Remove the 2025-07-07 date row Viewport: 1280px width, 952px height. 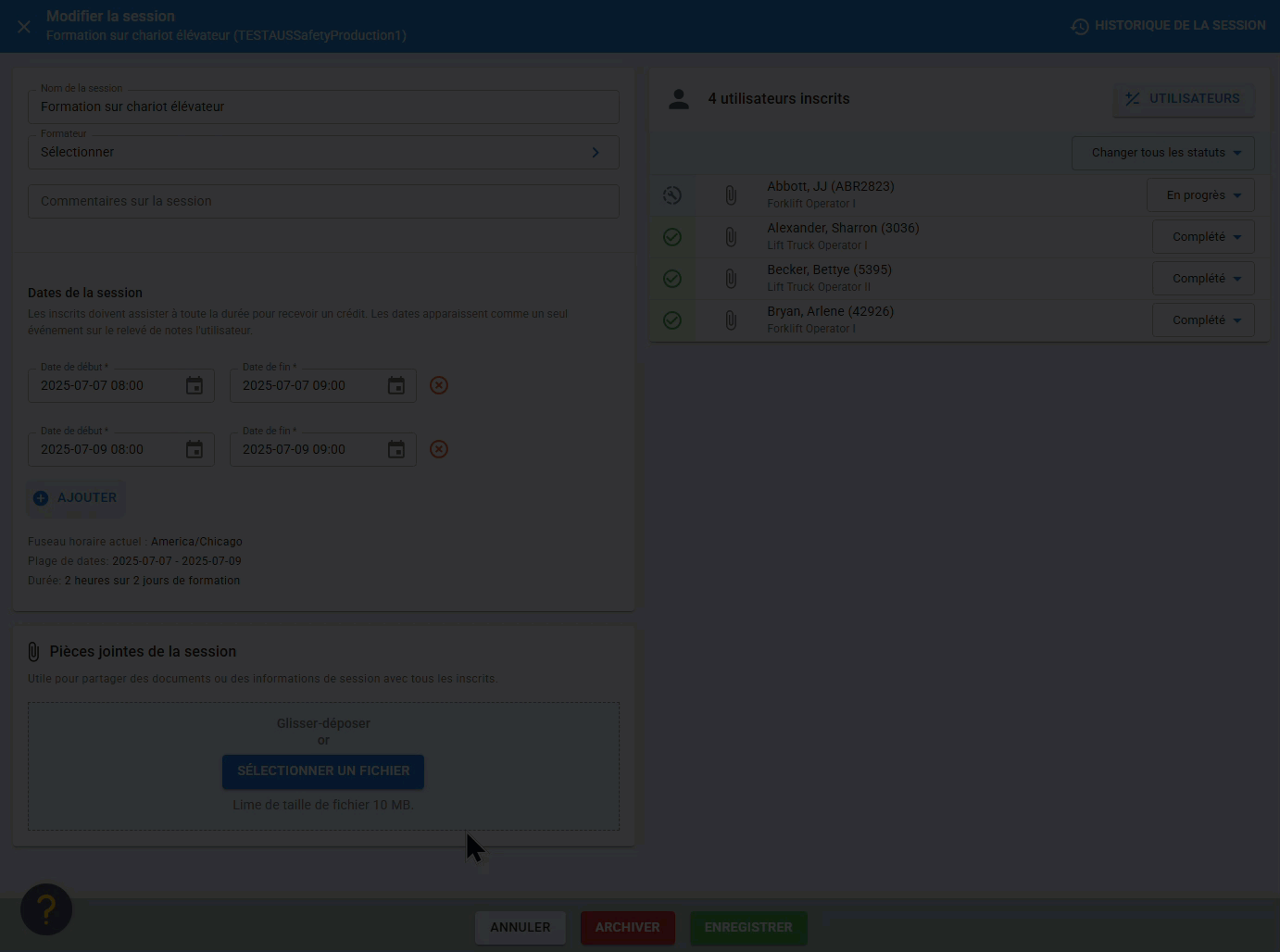(439, 385)
